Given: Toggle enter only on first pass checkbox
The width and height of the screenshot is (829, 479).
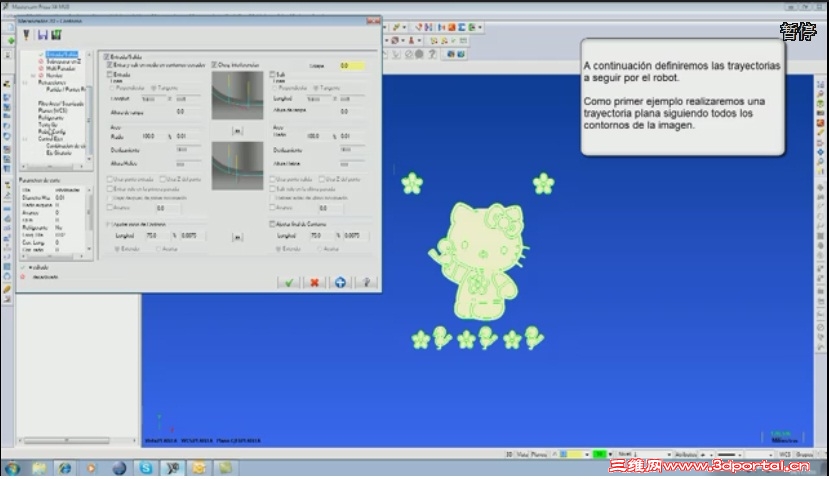Looking at the screenshot, I should 110,189.
